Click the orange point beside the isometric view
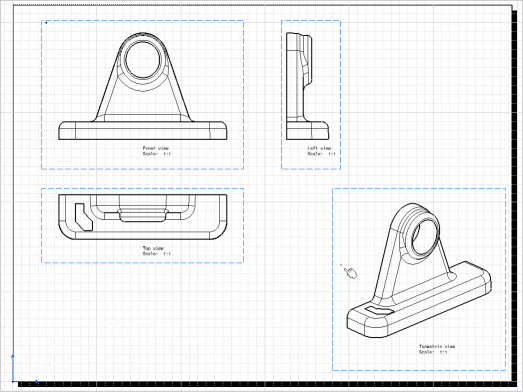Screen dimensions: 523x392 coord(341,265)
